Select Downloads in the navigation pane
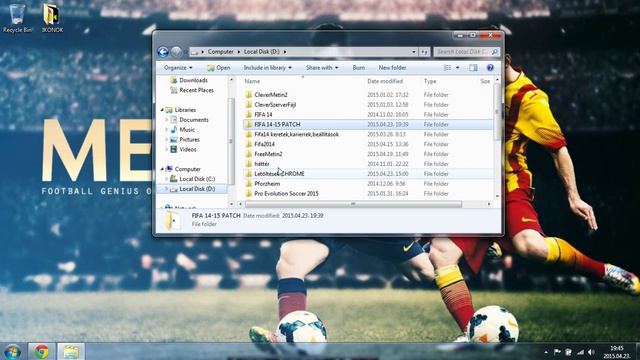 click(193, 80)
